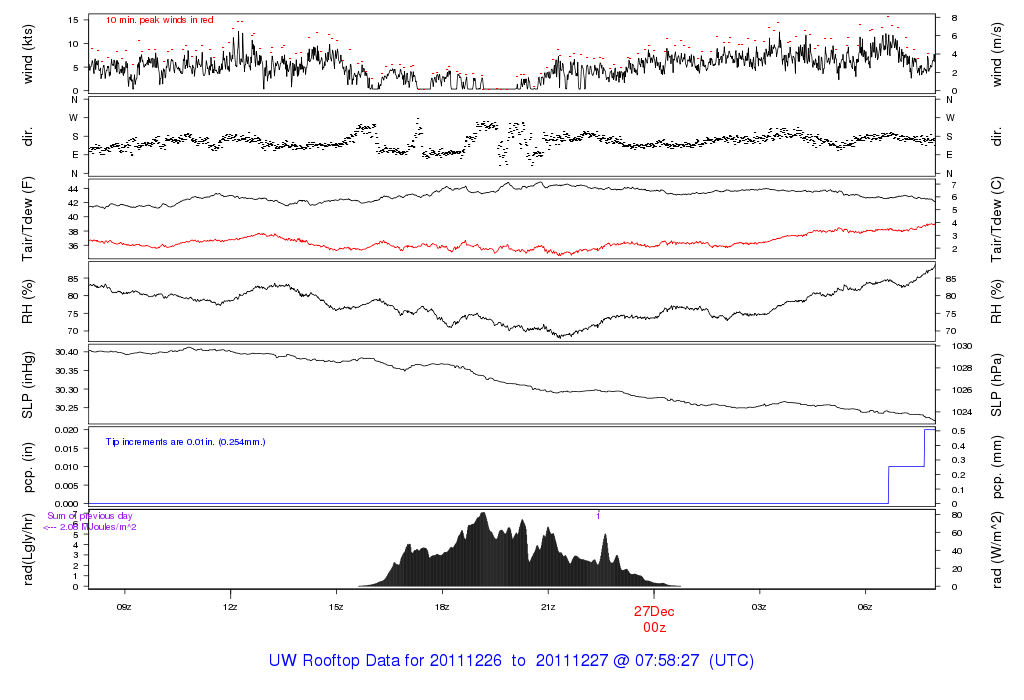Click the 'wind (m/s)' right axis label
1024x700 pixels.
tap(997, 54)
